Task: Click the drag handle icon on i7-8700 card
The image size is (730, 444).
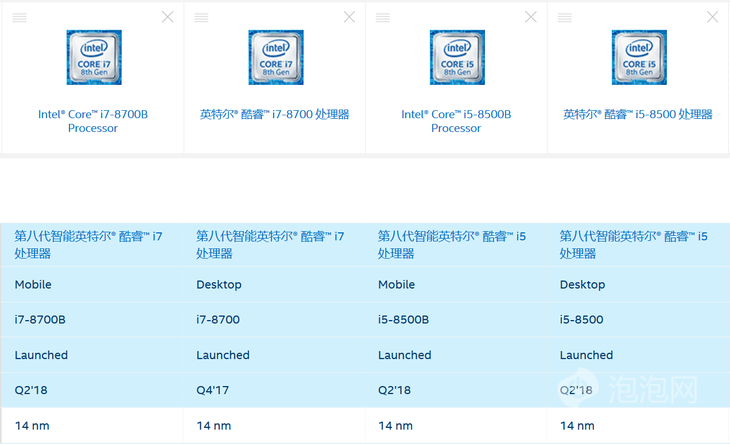Action: tap(201, 18)
